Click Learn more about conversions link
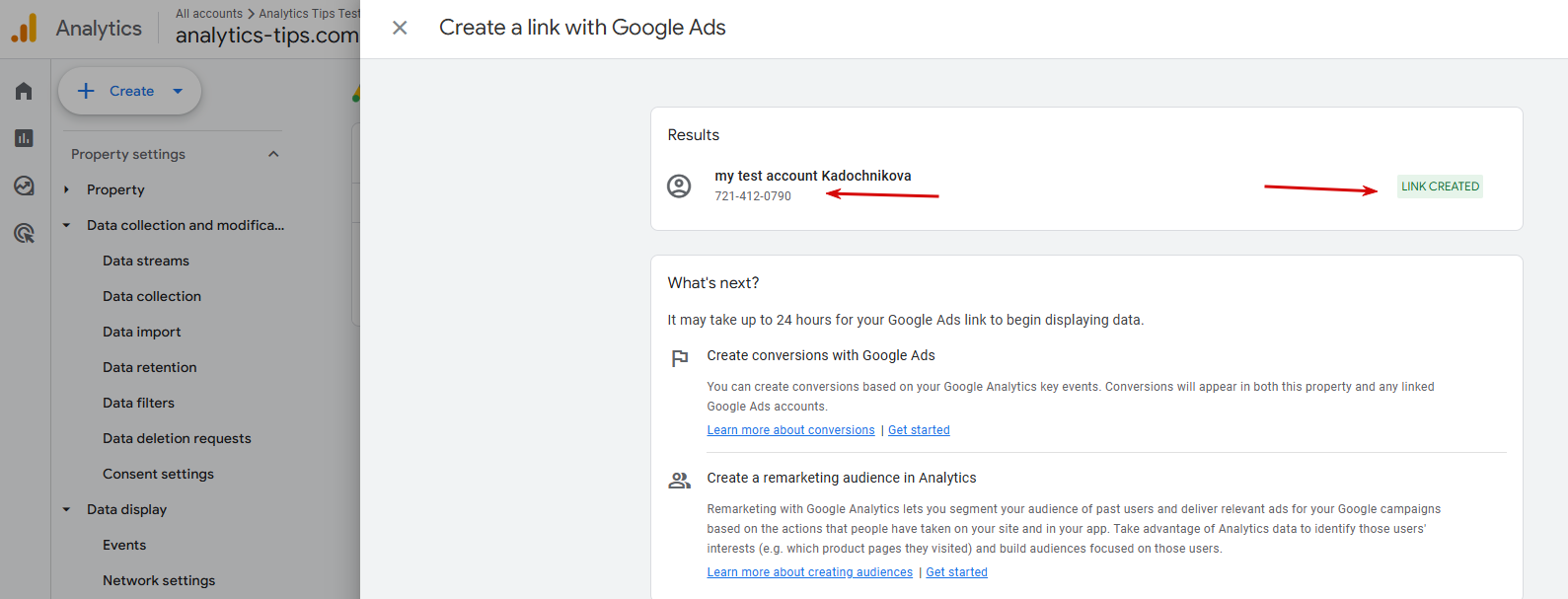 pyautogui.click(x=790, y=430)
